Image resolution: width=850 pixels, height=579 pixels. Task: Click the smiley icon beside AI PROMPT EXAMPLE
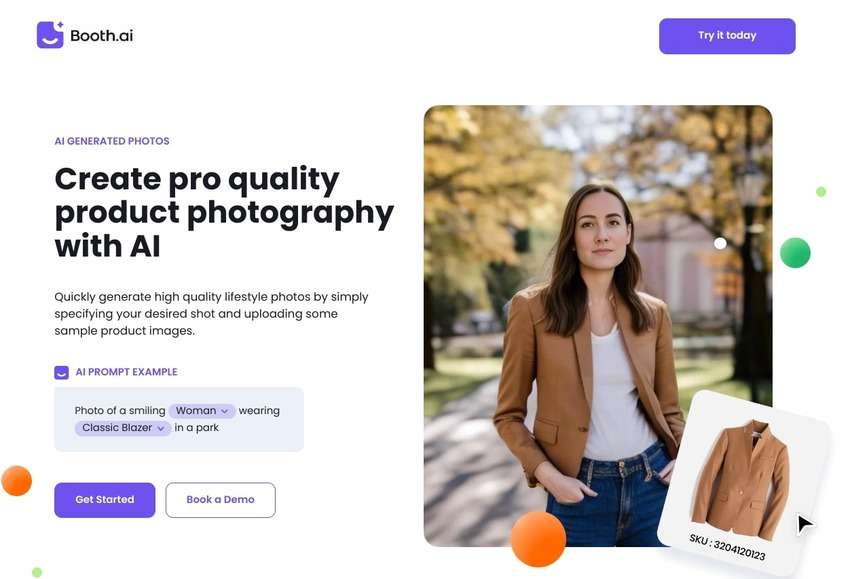pyautogui.click(x=61, y=372)
